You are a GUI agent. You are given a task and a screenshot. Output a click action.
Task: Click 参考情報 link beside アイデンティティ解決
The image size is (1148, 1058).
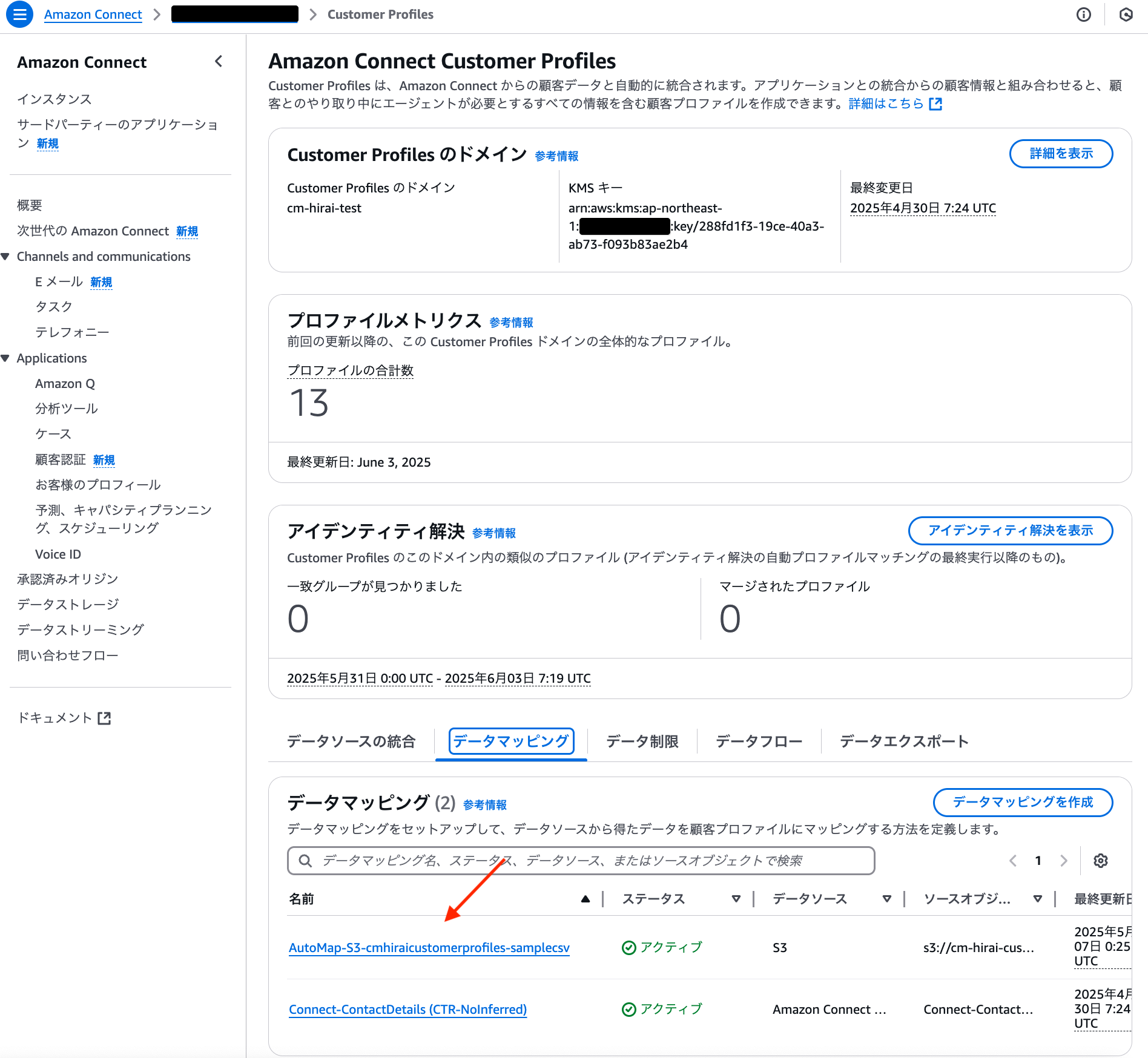[x=494, y=533]
